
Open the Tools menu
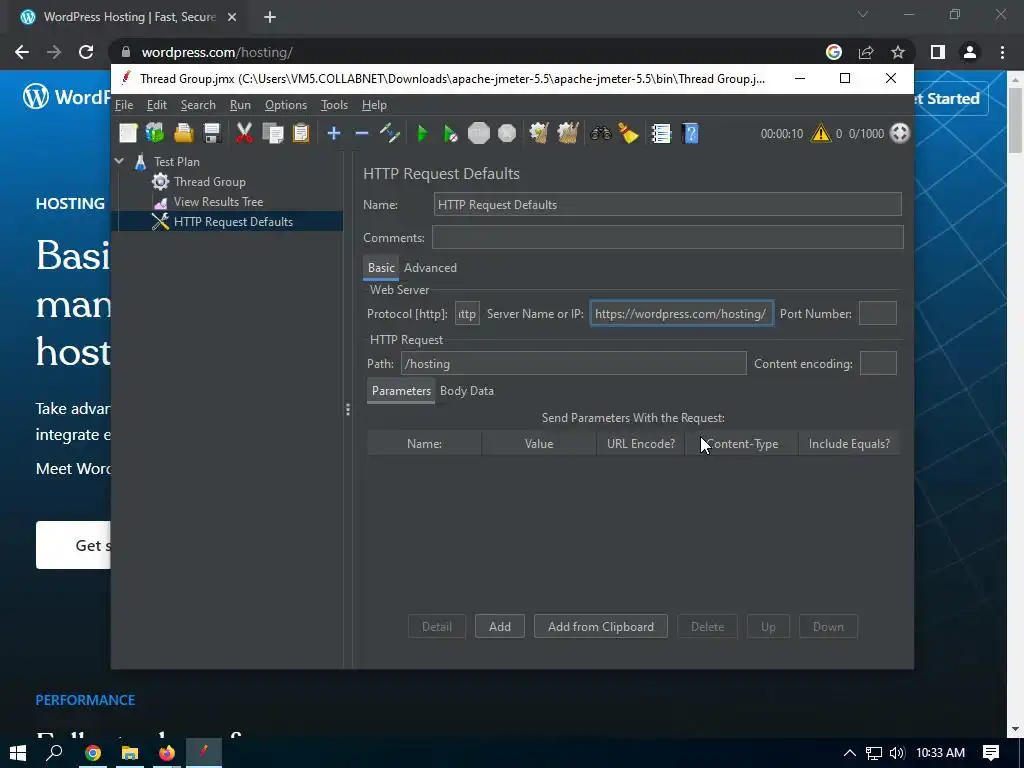coord(334,104)
